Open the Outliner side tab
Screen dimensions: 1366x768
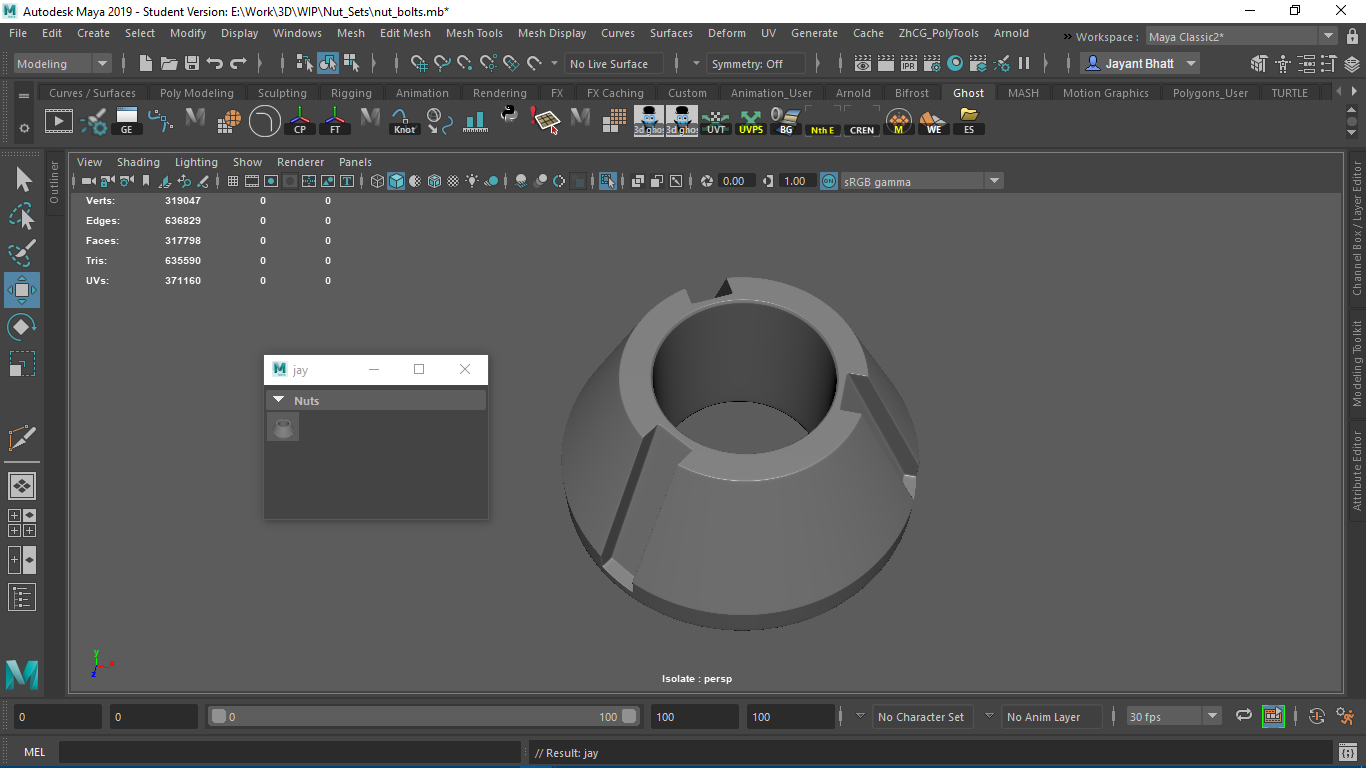pos(54,182)
